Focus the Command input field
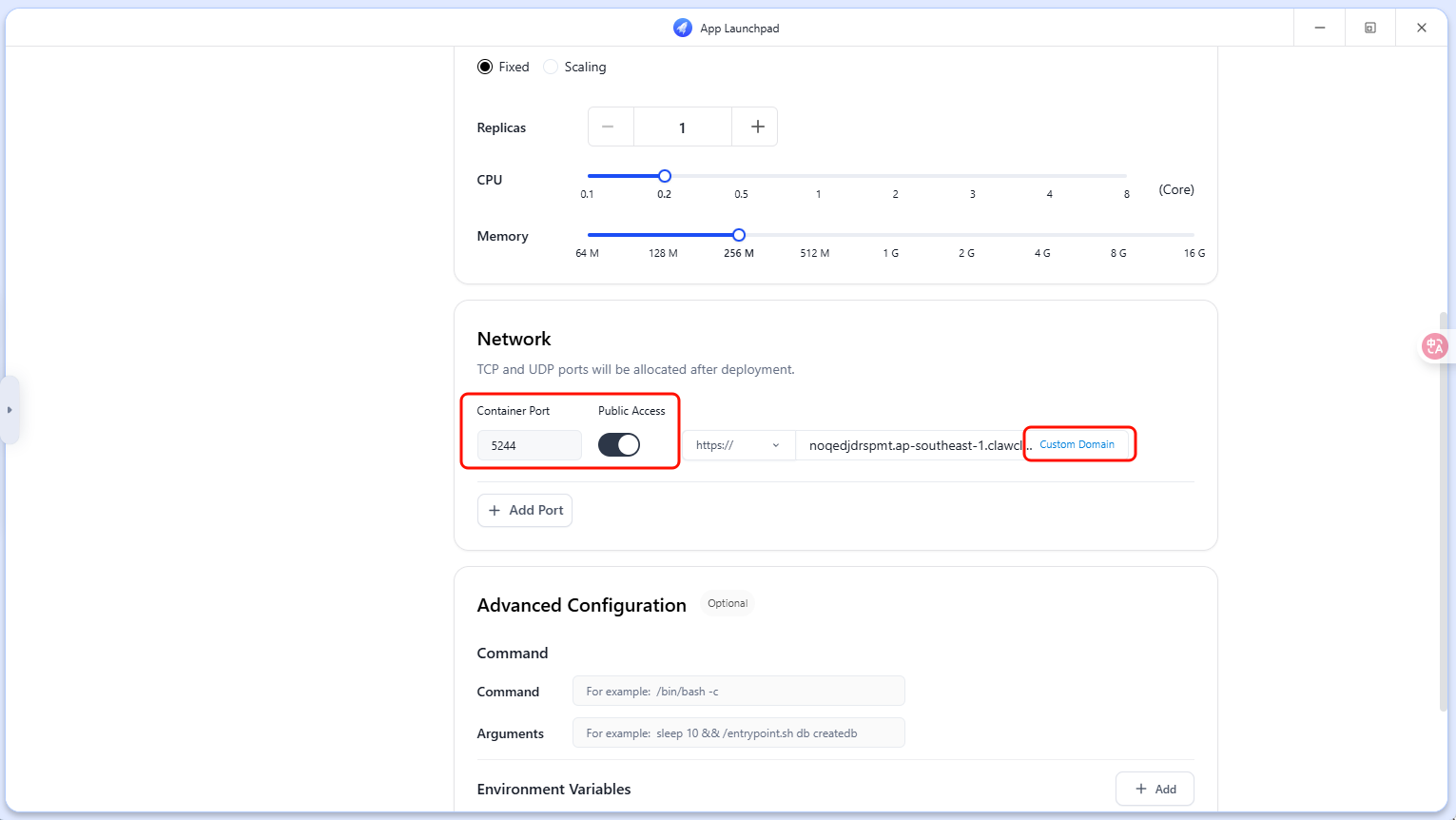 point(738,692)
